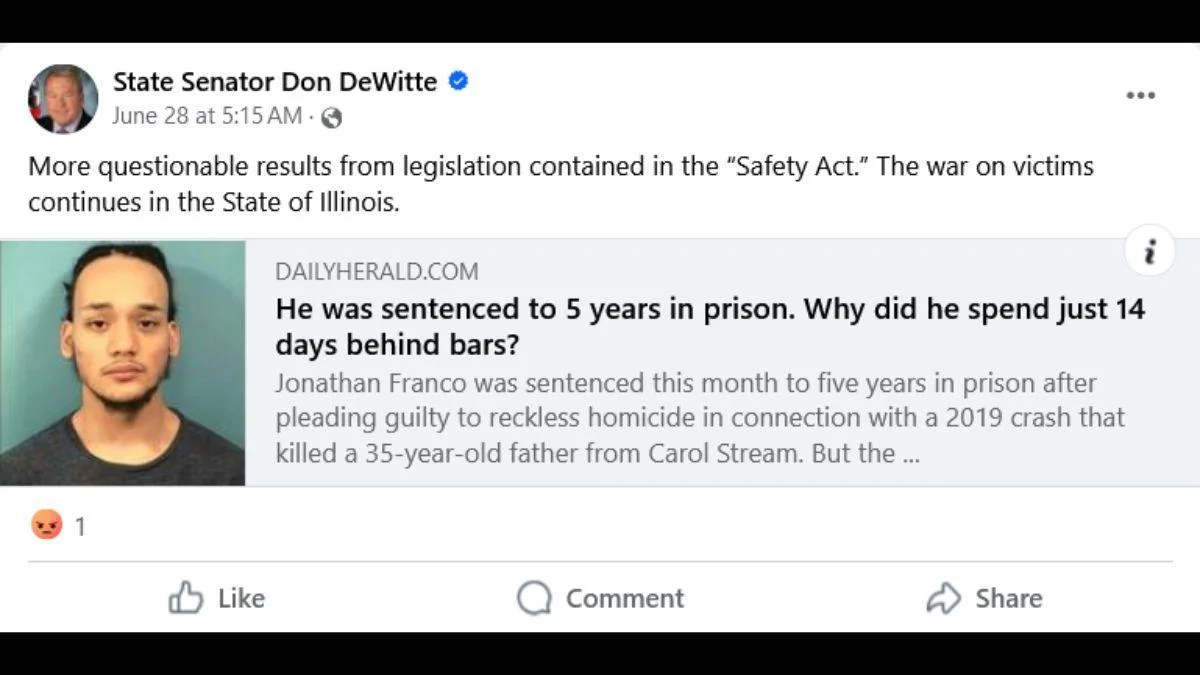Click the Like button label
Screen dimensions: 1200x675
(x=241, y=598)
